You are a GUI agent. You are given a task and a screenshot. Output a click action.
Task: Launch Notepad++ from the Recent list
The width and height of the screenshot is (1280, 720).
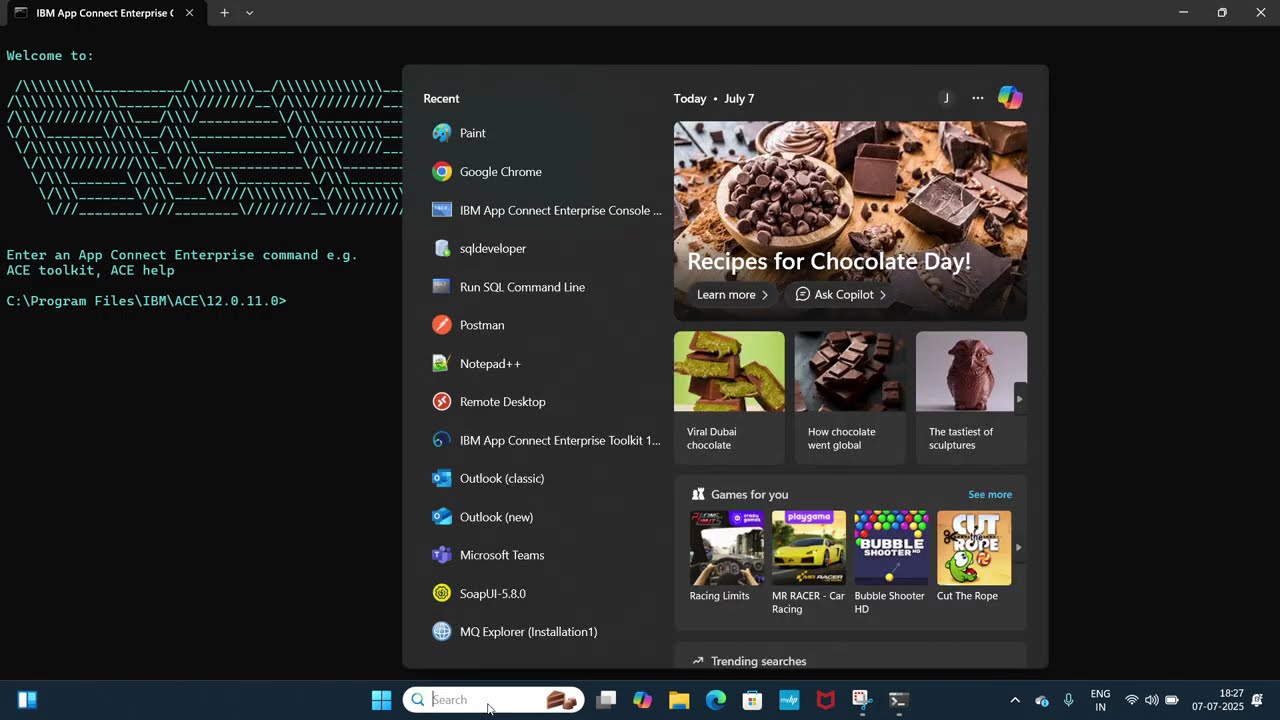point(545,363)
